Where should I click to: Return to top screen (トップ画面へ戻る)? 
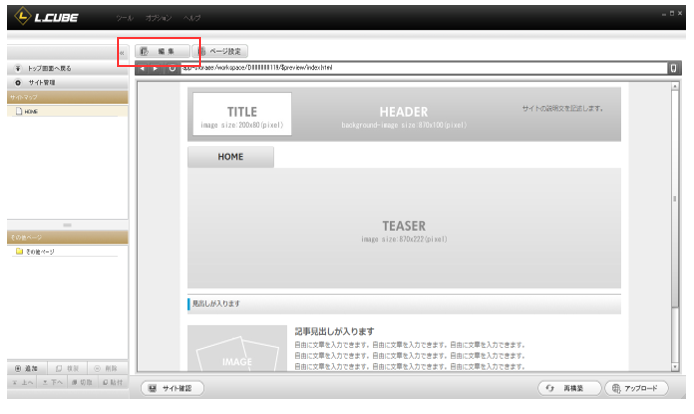pyautogui.click(x=68, y=68)
